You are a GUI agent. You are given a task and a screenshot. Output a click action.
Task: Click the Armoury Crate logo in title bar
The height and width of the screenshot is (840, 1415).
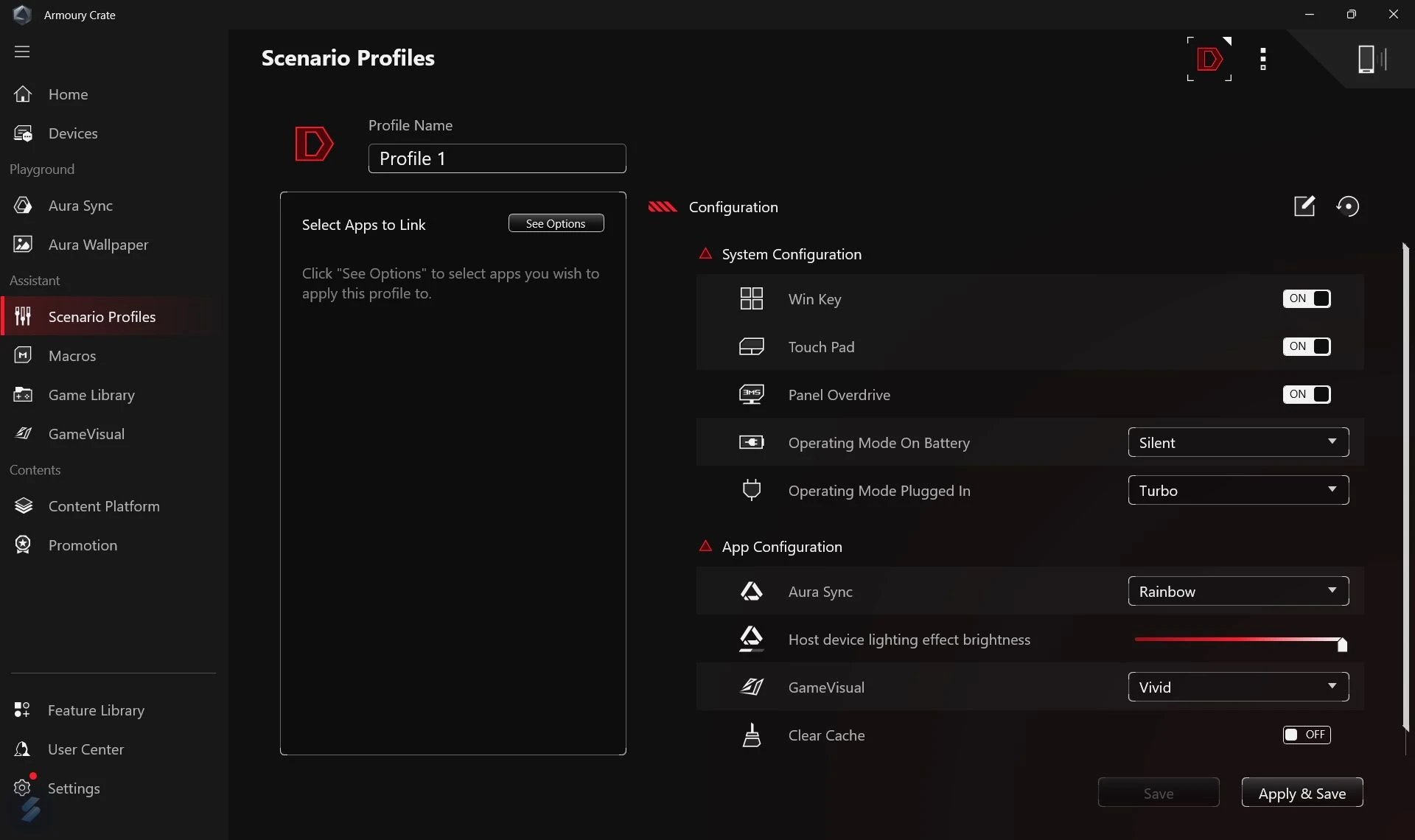tap(22, 15)
